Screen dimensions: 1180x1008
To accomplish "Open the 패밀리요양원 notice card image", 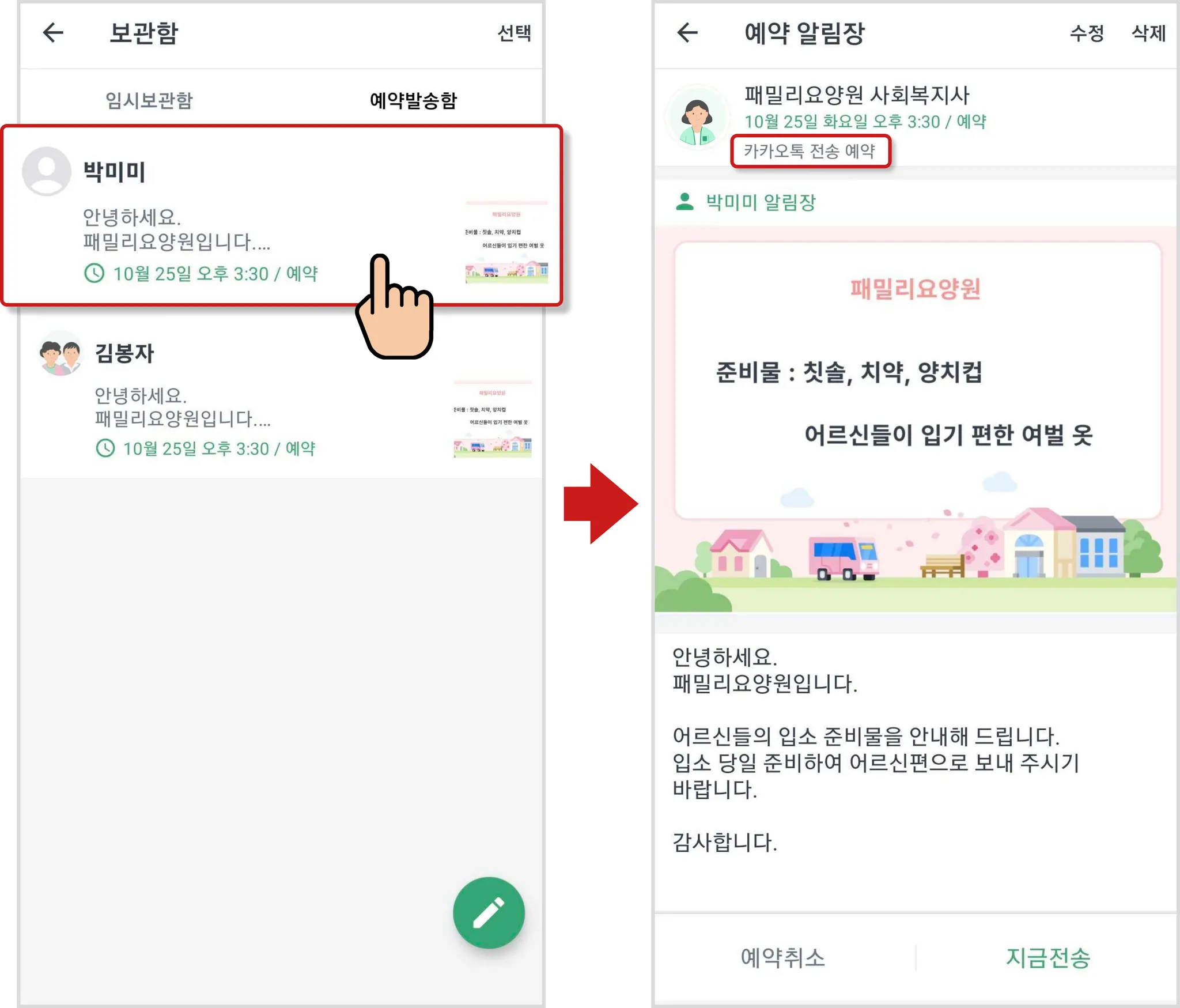I will 916,419.
